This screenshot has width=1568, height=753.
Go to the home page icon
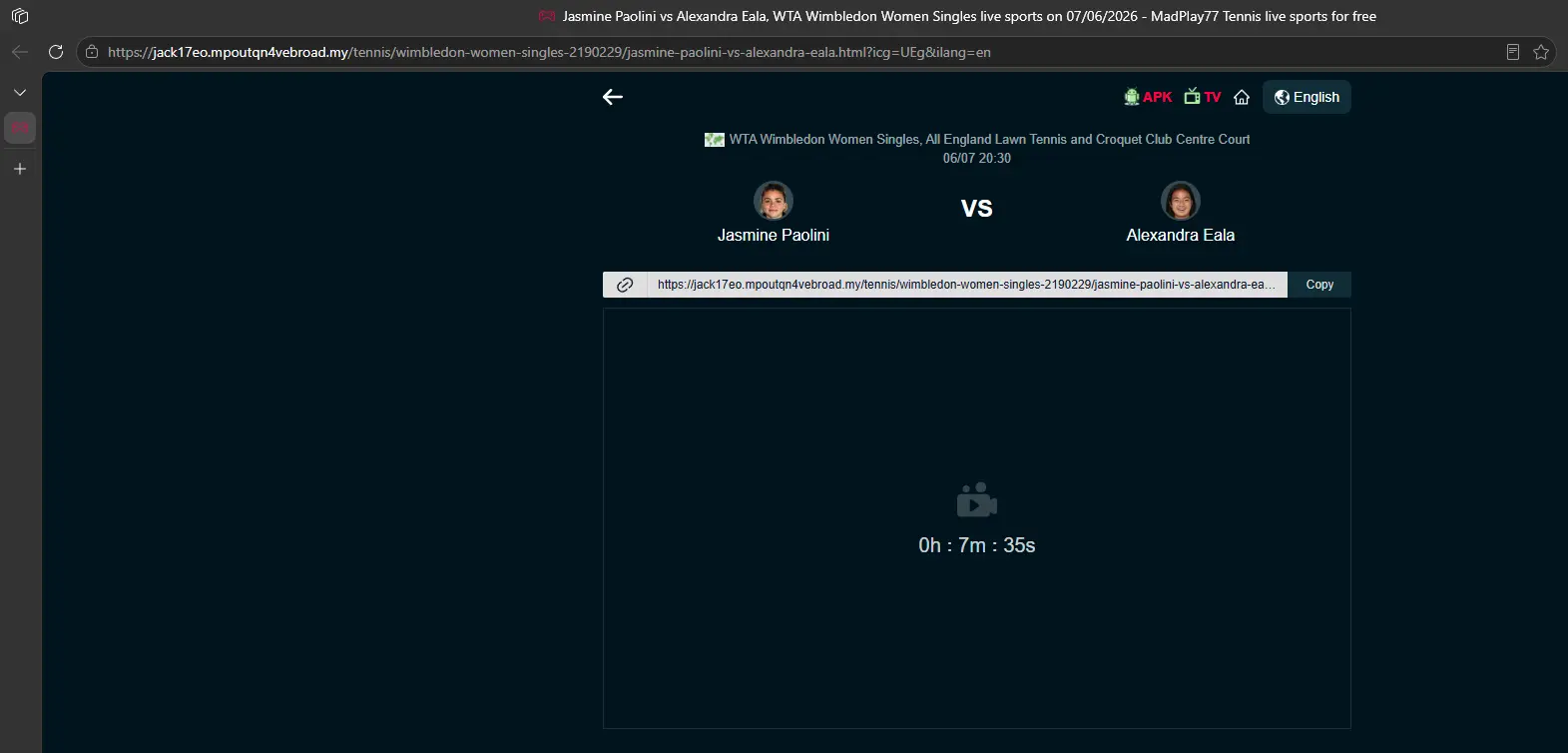1242,97
